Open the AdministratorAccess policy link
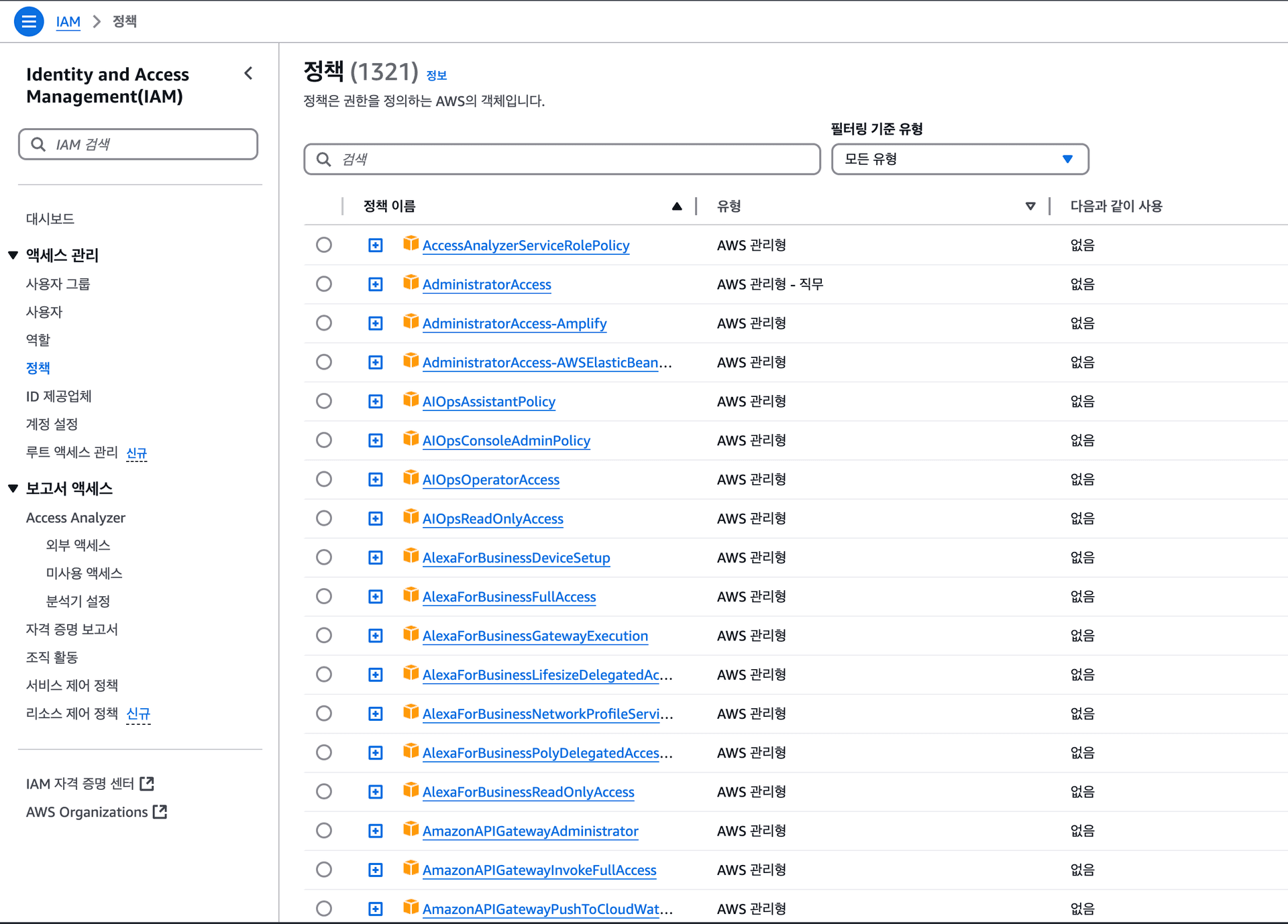 coord(487,284)
